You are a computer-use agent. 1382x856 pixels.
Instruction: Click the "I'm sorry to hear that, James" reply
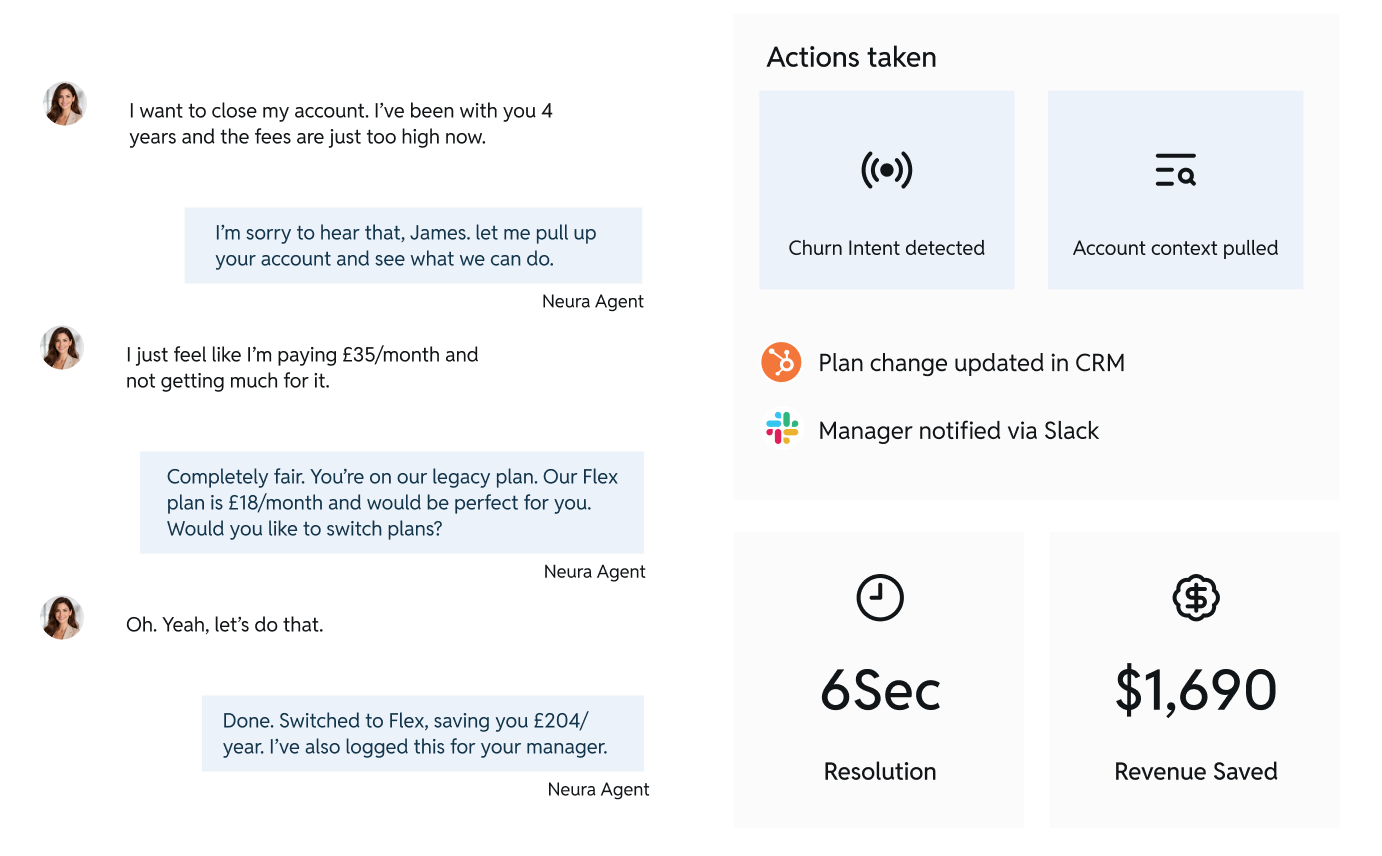tap(413, 246)
